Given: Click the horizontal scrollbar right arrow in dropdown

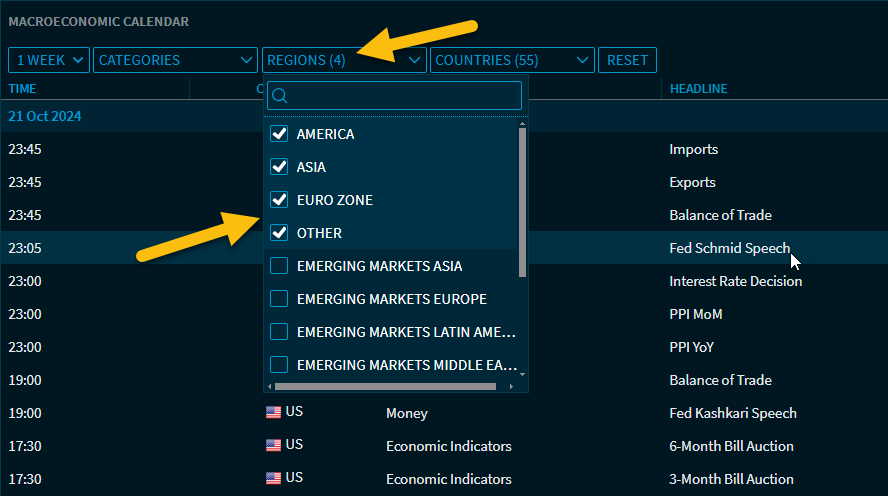Looking at the screenshot, I should click(x=521, y=386).
